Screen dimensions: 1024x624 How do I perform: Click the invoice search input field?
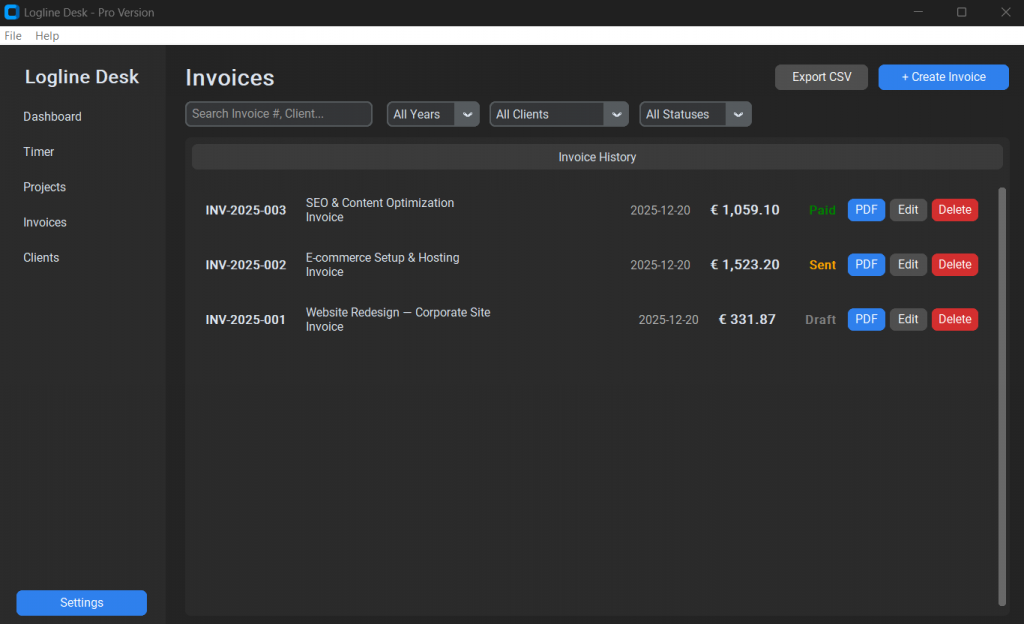point(278,114)
